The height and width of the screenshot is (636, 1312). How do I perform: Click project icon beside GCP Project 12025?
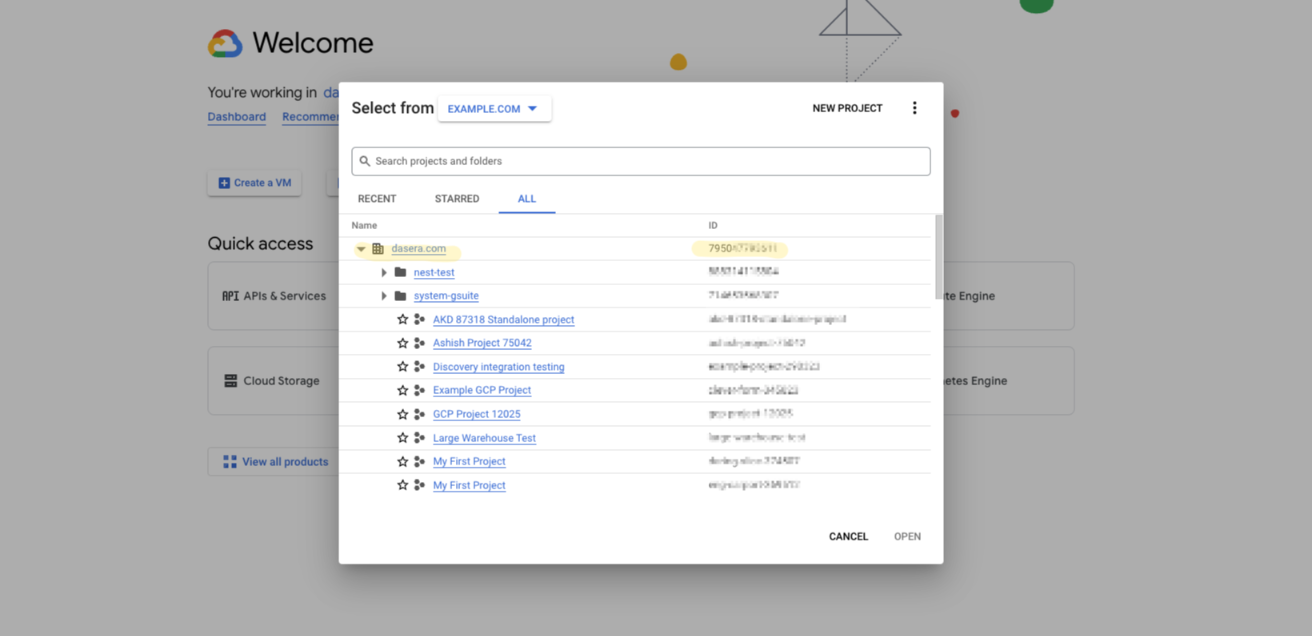coord(420,414)
